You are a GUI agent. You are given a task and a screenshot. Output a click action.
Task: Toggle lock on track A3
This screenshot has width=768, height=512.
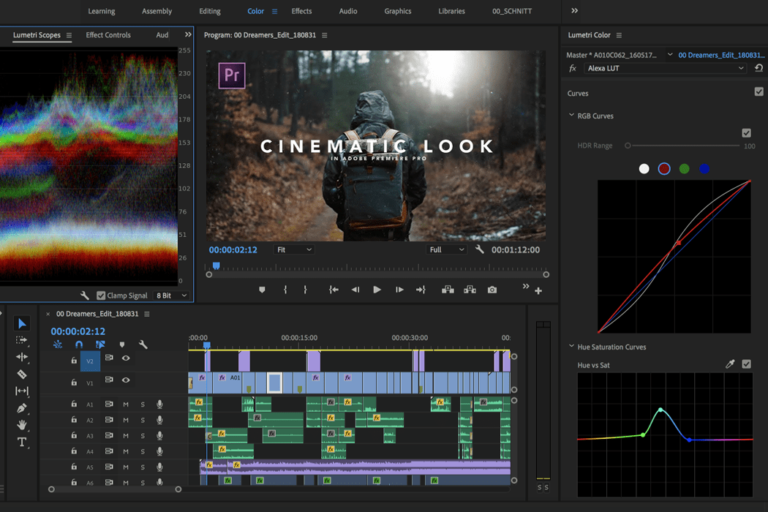[x=74, y=435]
